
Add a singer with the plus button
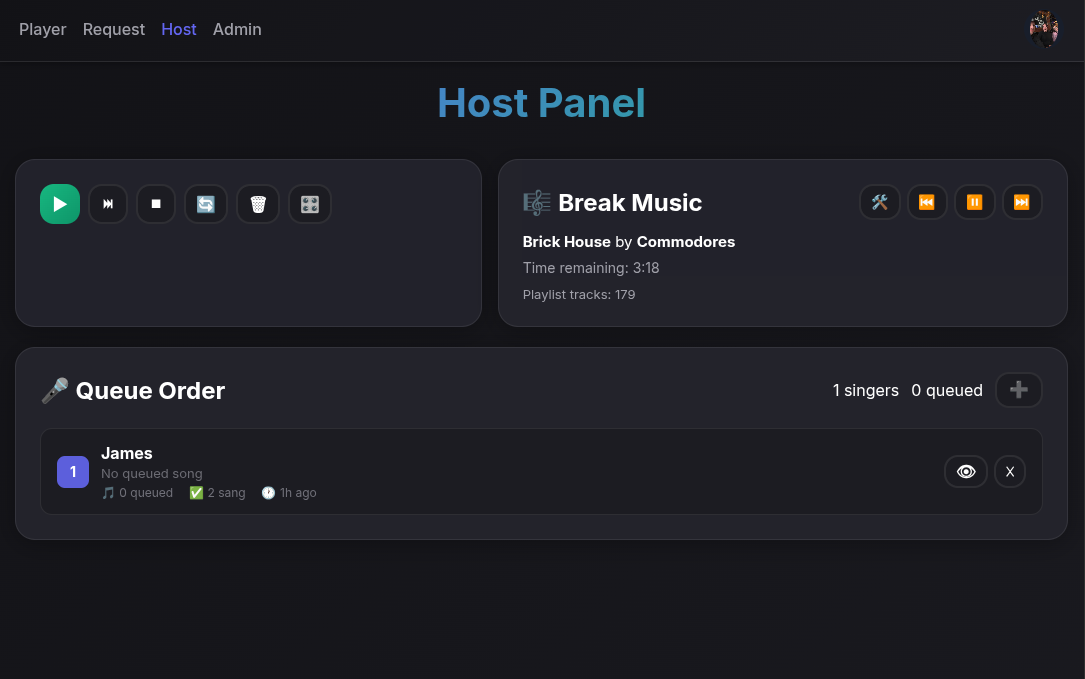1019,390
